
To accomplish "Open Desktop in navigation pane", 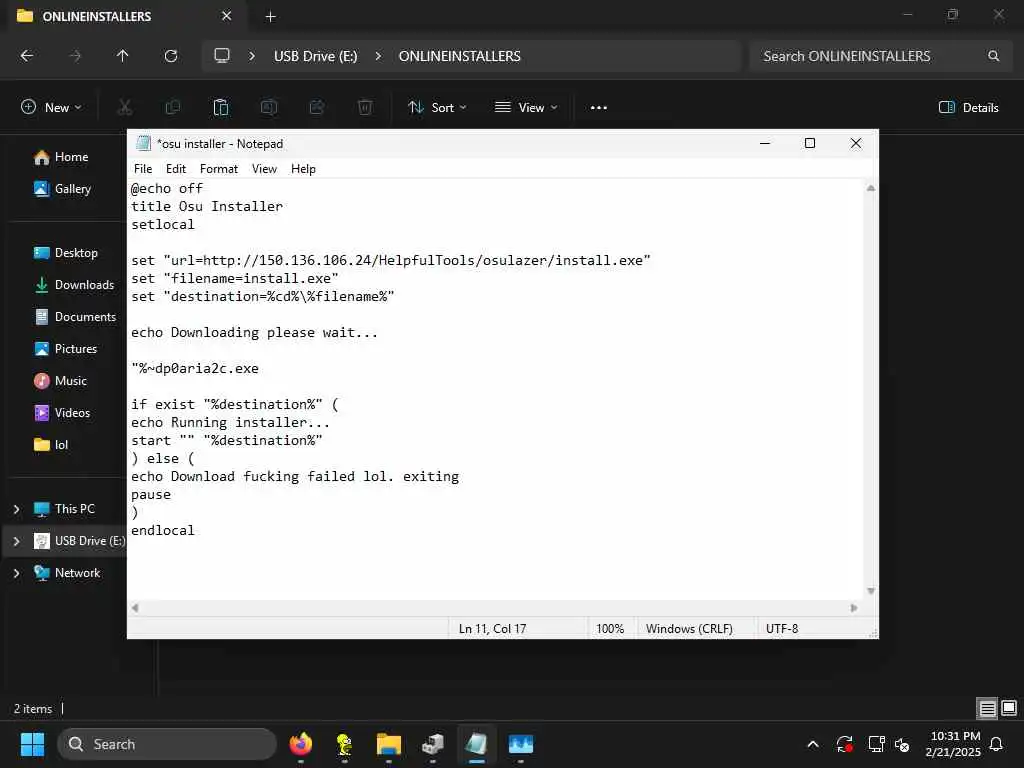I will pos(67,253).
